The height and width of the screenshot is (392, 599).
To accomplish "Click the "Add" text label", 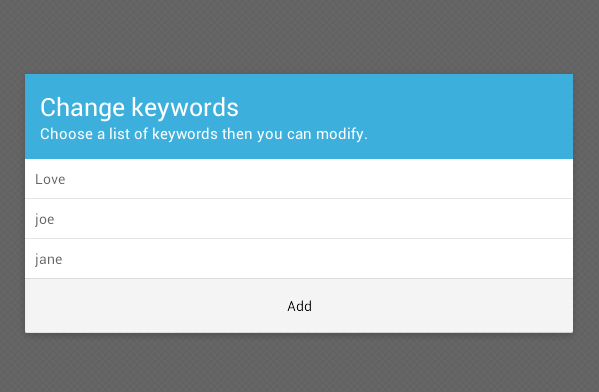I will coord(300,306).
